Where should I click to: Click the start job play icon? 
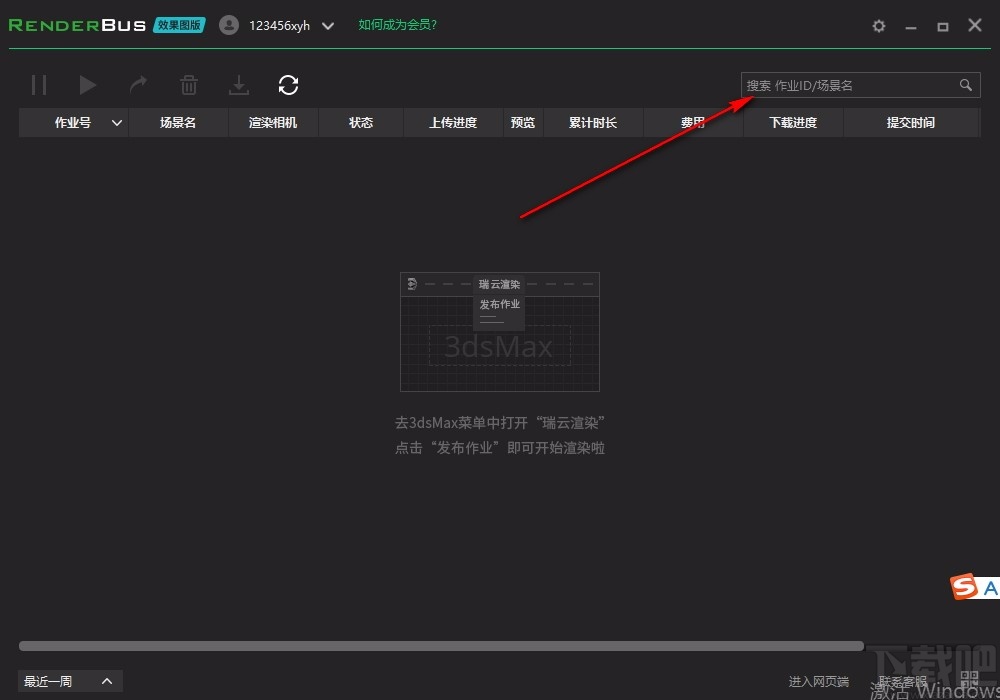87,85
